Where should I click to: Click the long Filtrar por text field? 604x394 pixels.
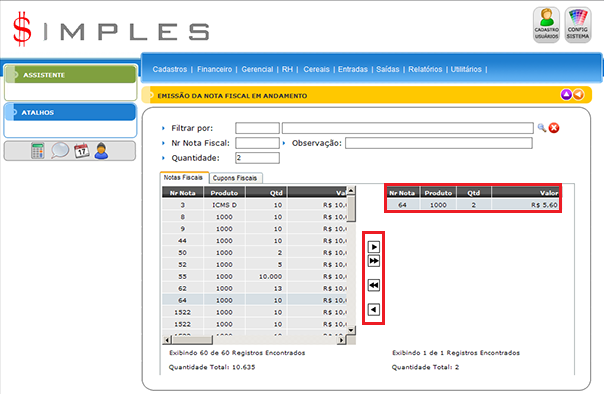point(408,128)
